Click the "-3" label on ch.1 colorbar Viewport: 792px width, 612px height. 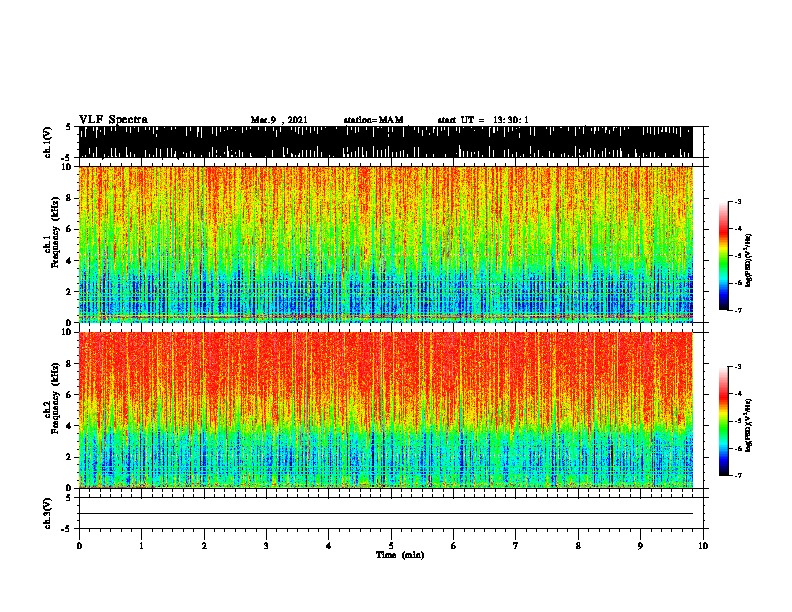737,202
